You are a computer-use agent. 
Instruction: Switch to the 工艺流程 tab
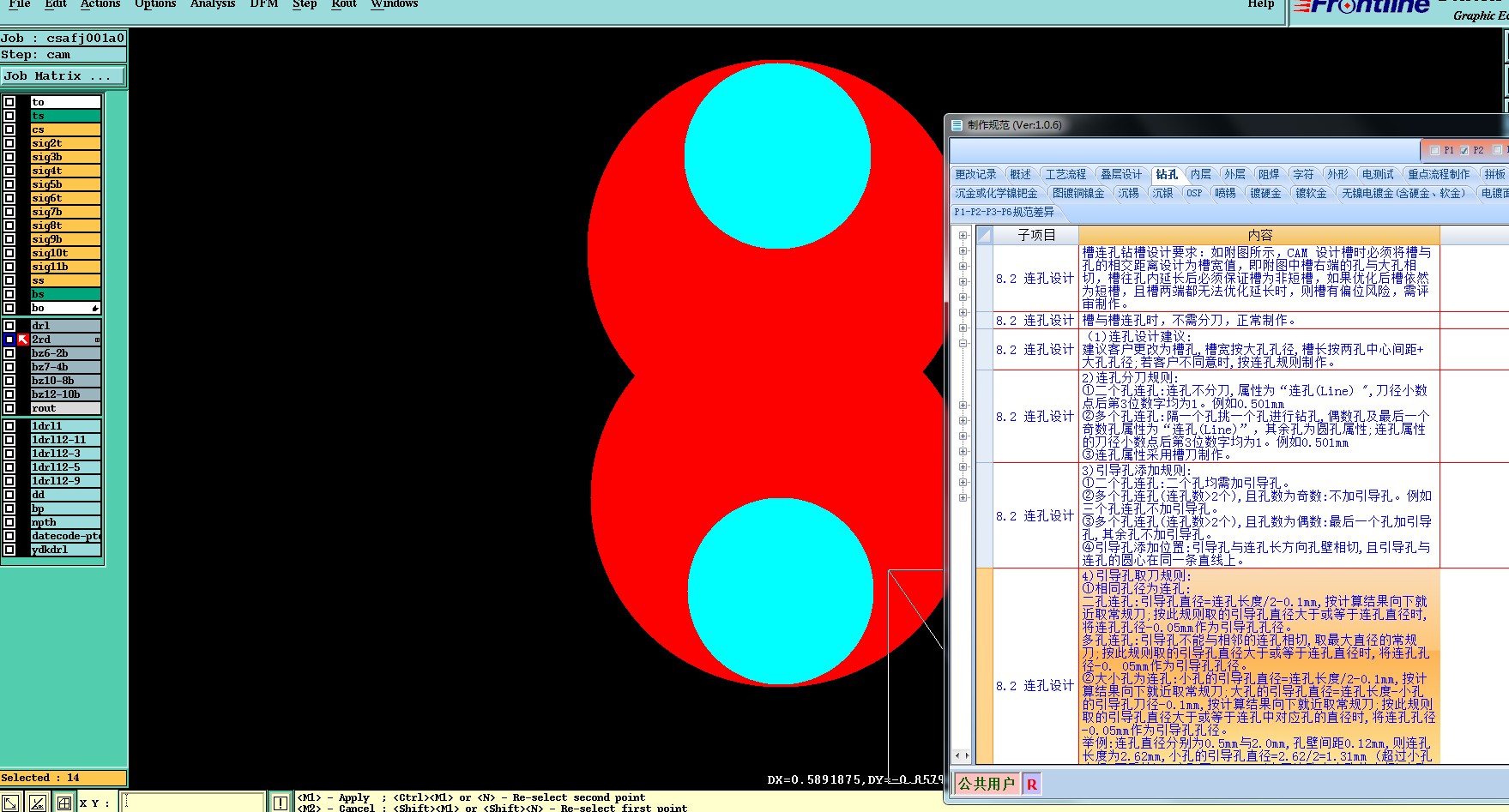coord(1065,174)
